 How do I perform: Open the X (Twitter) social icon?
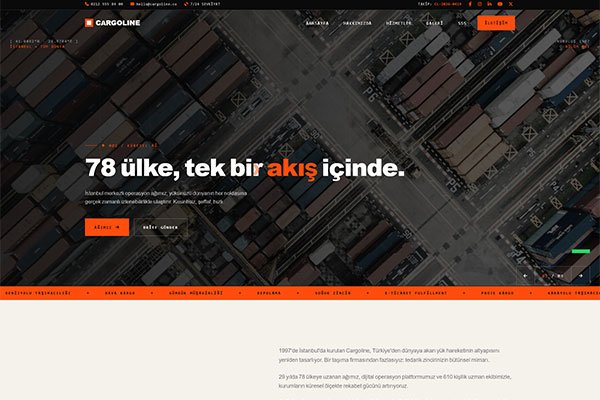(510, 4)
